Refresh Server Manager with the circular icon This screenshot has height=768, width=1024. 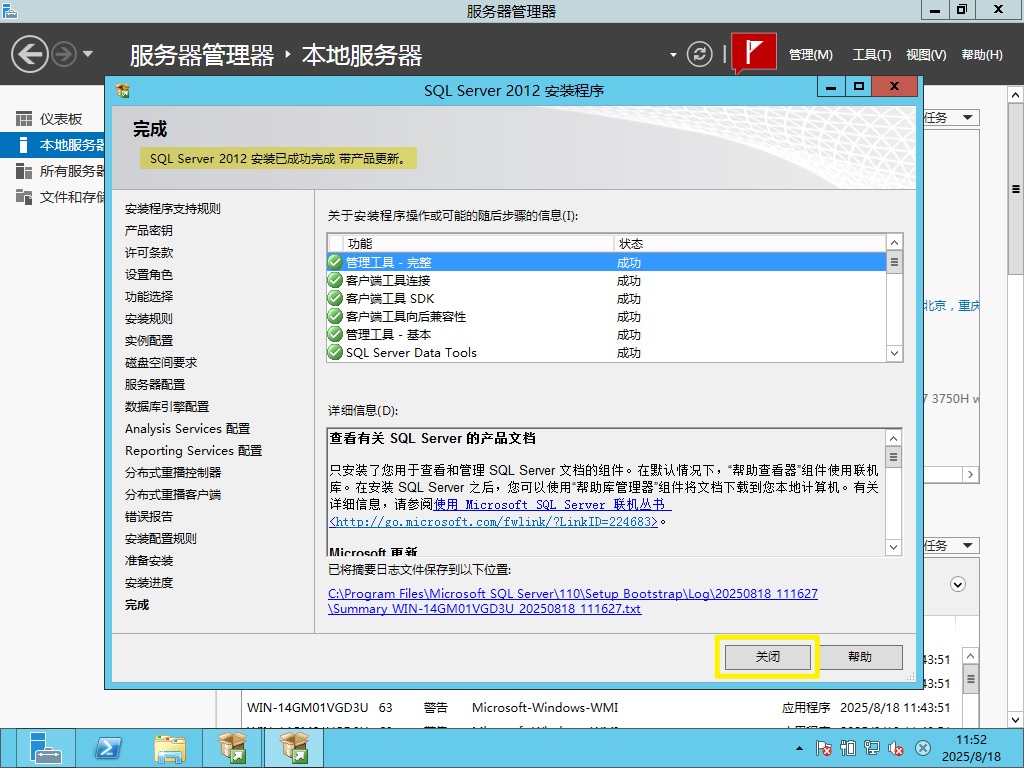coord(699,54)
